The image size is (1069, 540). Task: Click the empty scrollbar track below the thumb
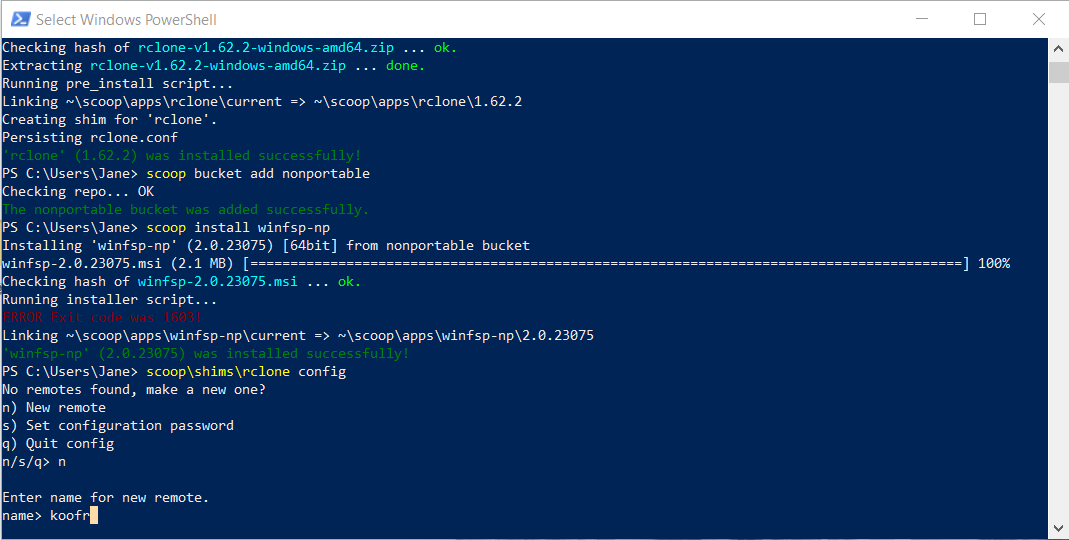[1058, 300]
